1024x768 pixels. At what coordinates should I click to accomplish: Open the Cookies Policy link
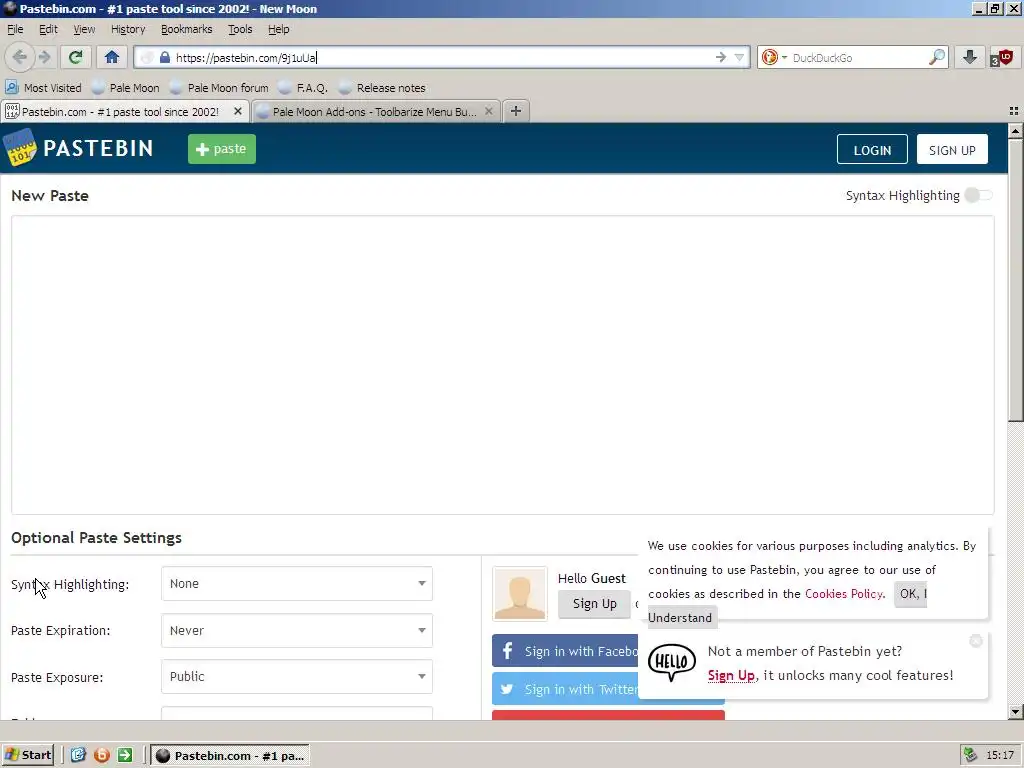point(844,594)
